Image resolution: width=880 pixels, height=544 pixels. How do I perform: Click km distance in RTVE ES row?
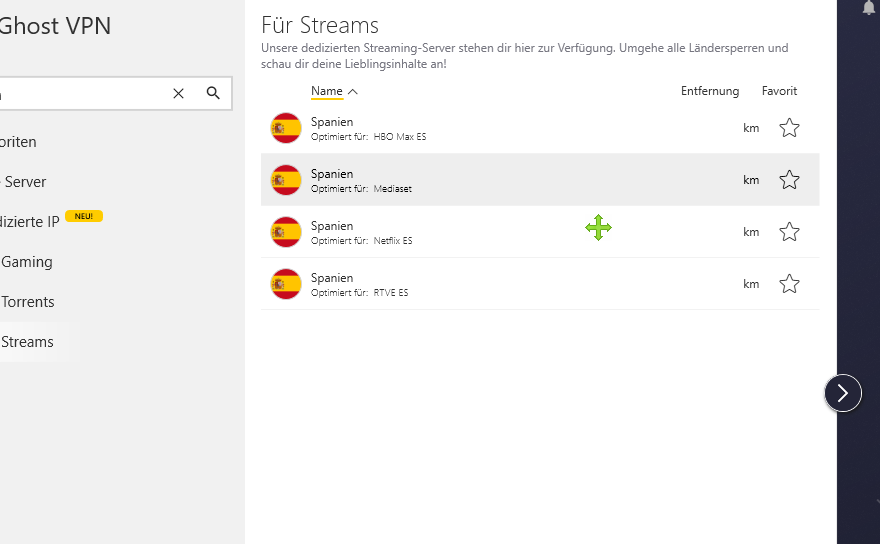click(x=751, y=284)
